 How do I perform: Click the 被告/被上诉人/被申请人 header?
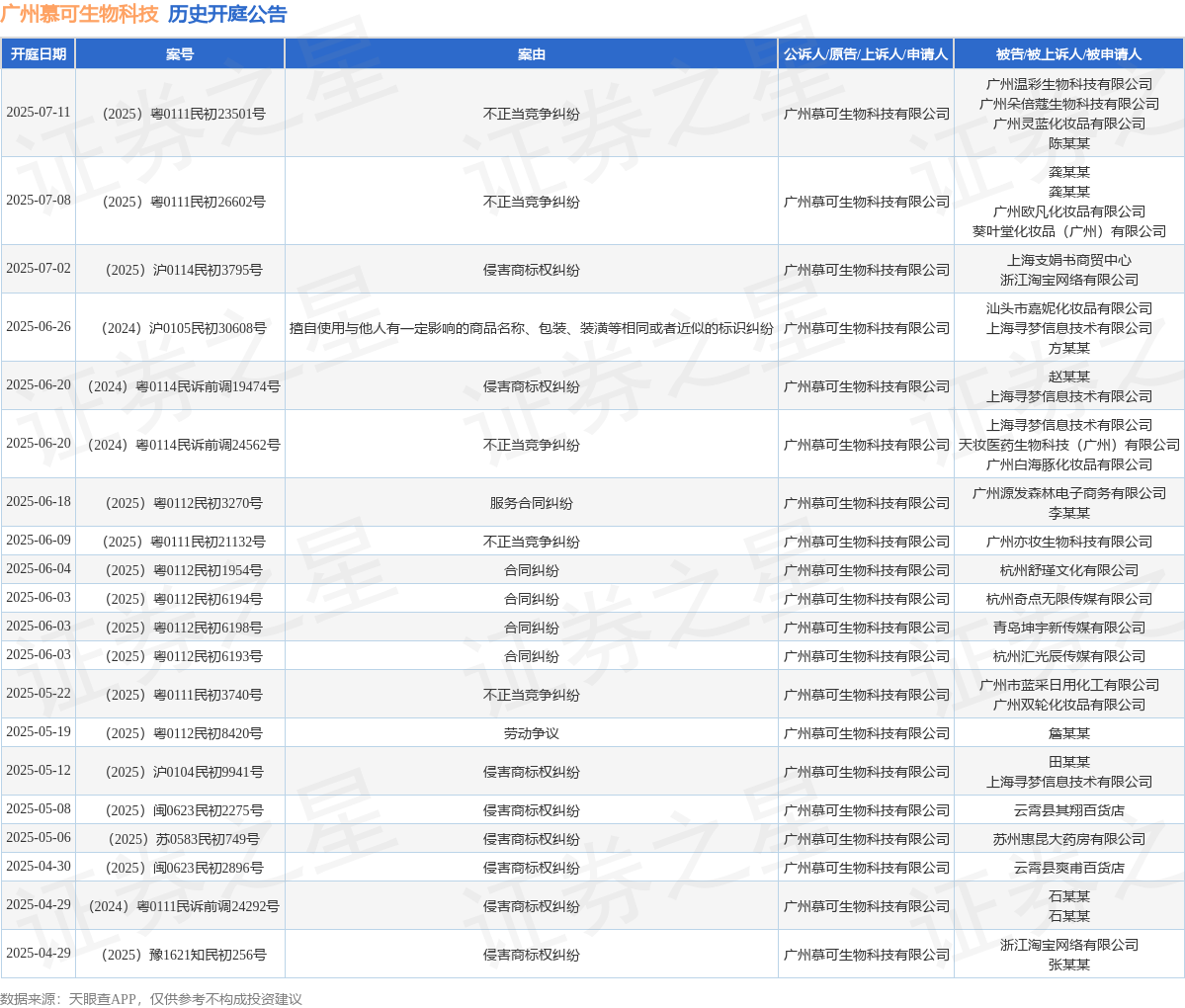[1068, 54]
